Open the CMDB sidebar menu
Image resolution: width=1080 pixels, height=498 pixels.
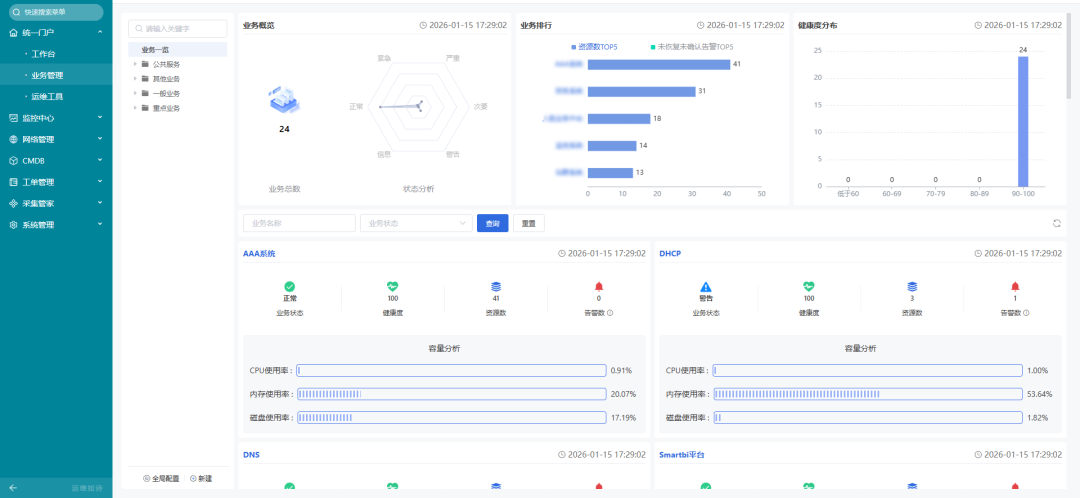pos(55,160)
